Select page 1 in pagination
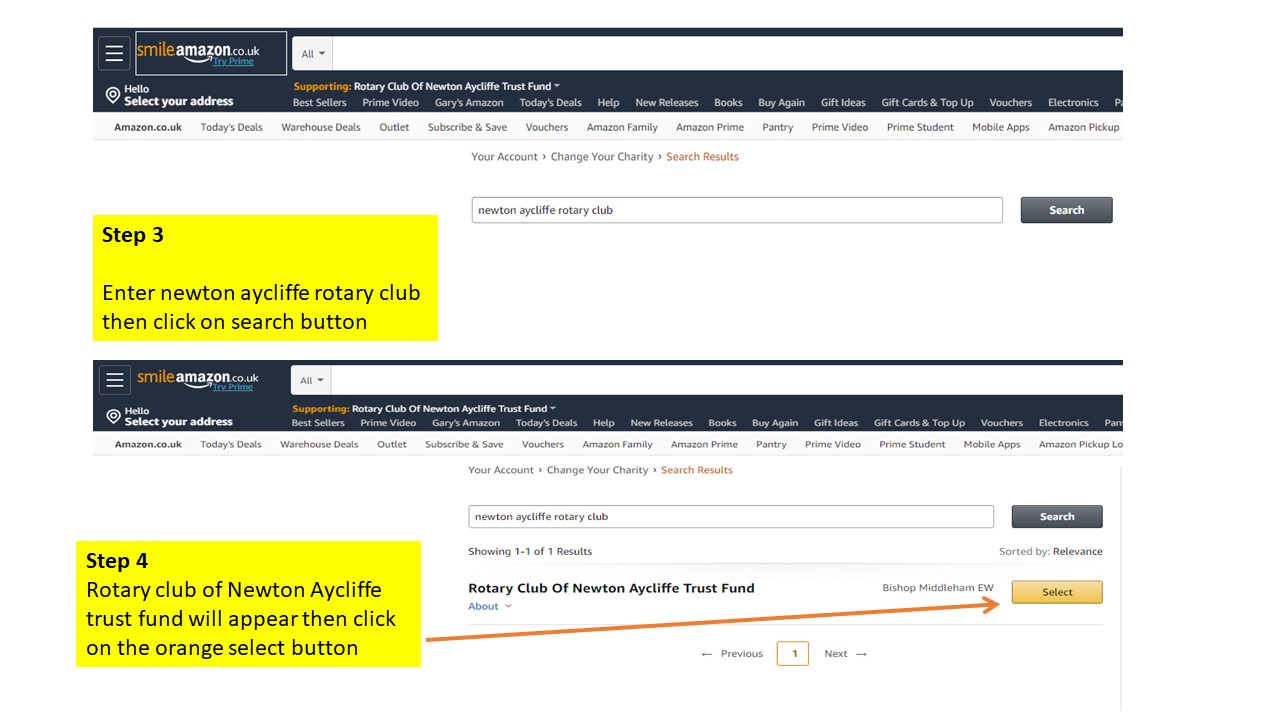1280x720 pixels. (793, 654)
